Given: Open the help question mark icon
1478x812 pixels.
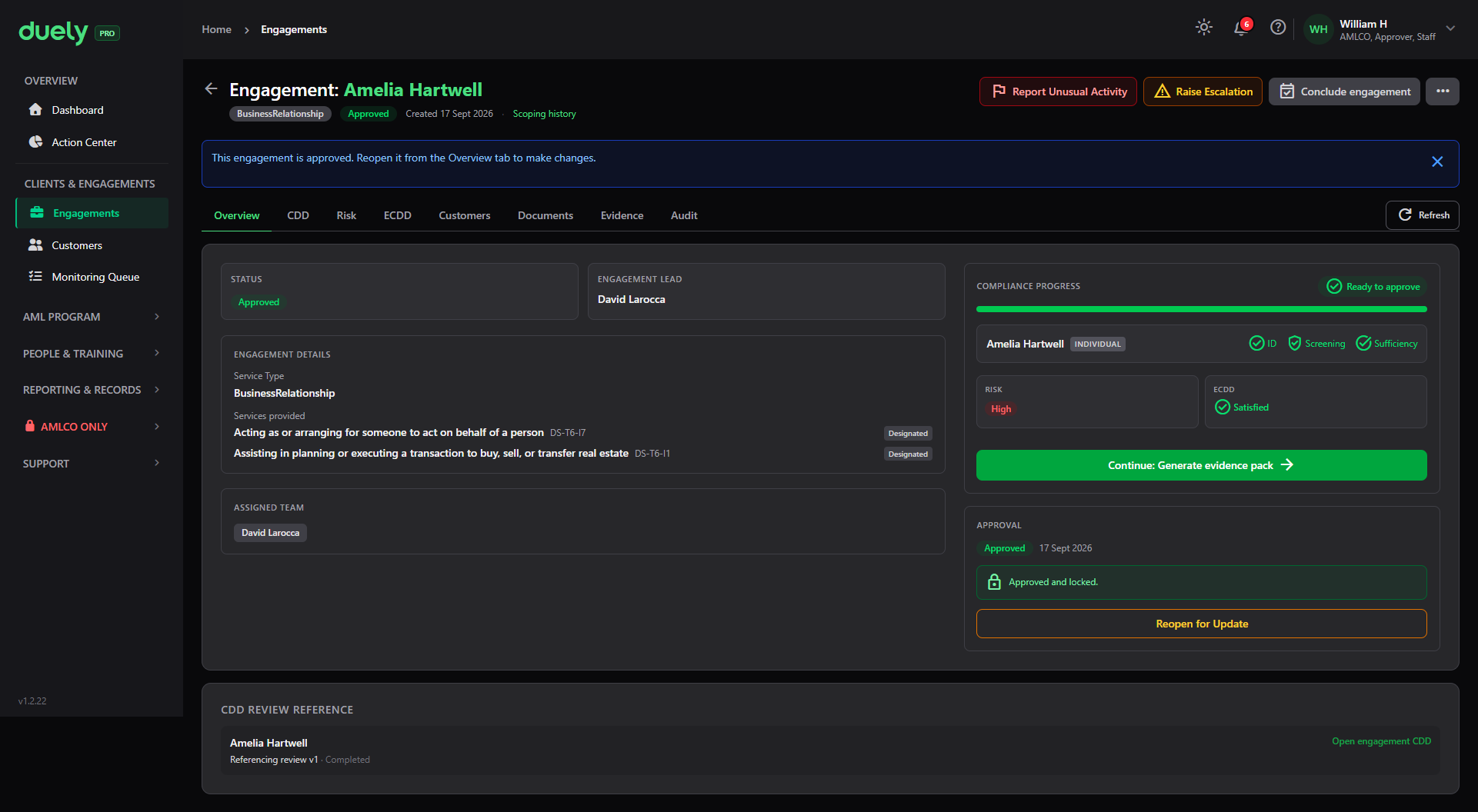Looking at the screenshot, I should (1278, 28).
